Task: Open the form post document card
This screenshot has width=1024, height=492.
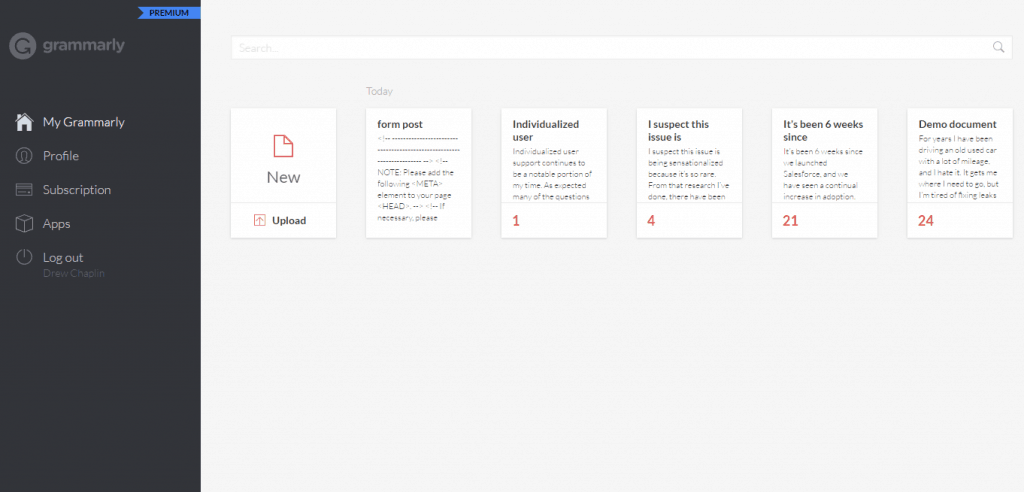Action: click(x=419, y=173)
